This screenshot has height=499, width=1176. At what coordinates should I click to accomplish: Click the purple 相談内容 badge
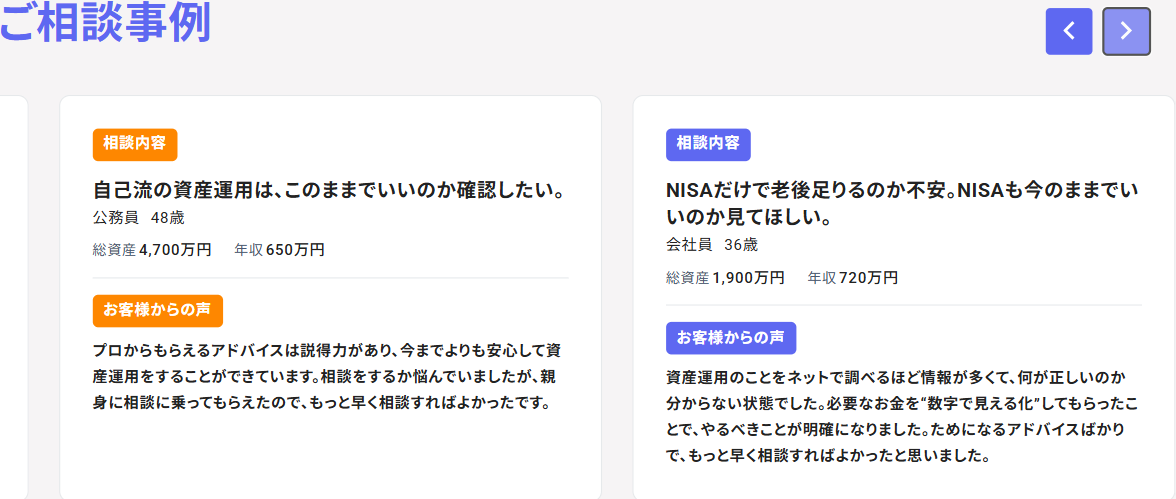[708, 144]
